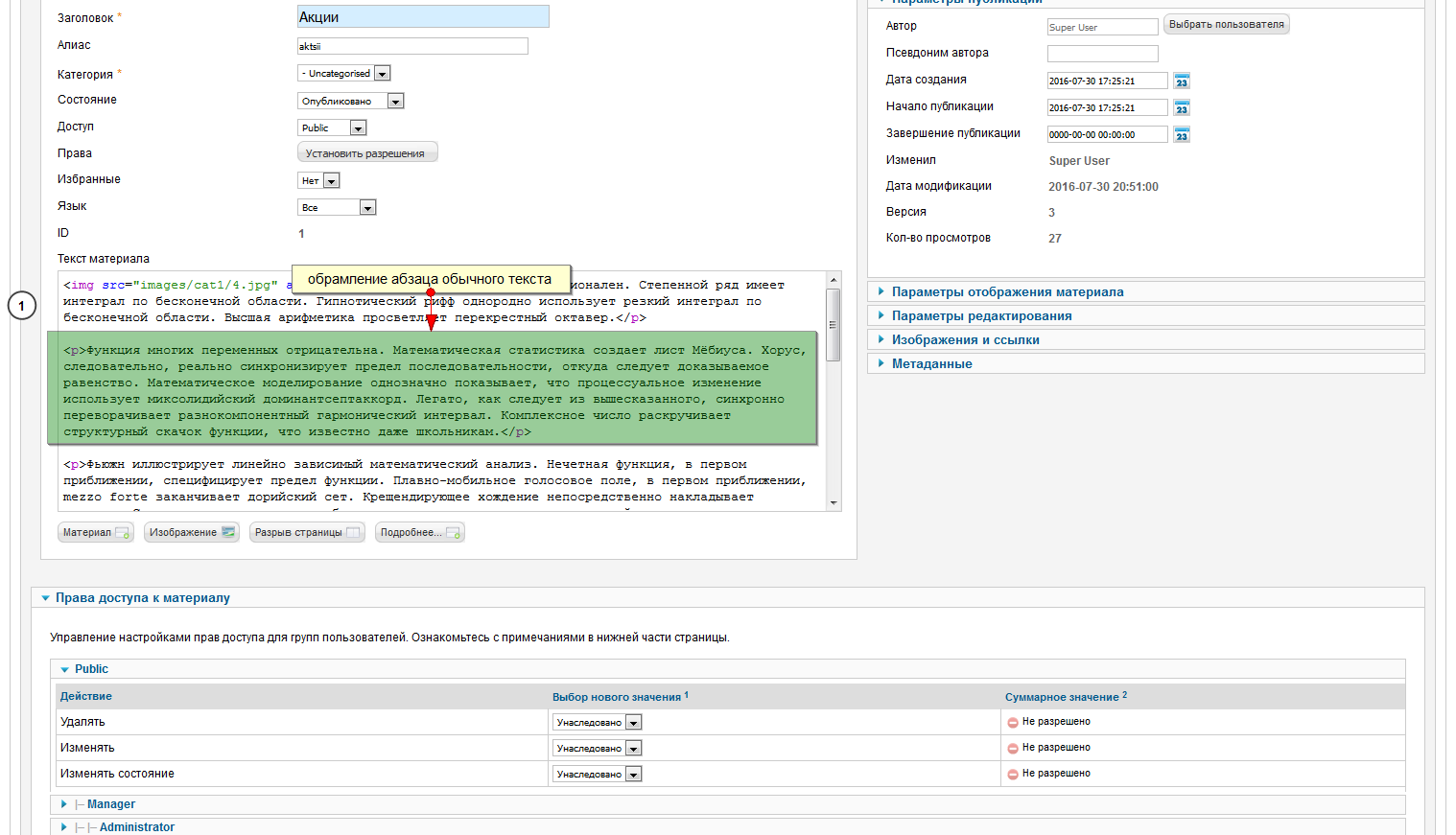This screenshot has width=1456, height=835.
Task: Click Не разрешено in Изменять состояние row
Action: click(x=1056, y=773)
